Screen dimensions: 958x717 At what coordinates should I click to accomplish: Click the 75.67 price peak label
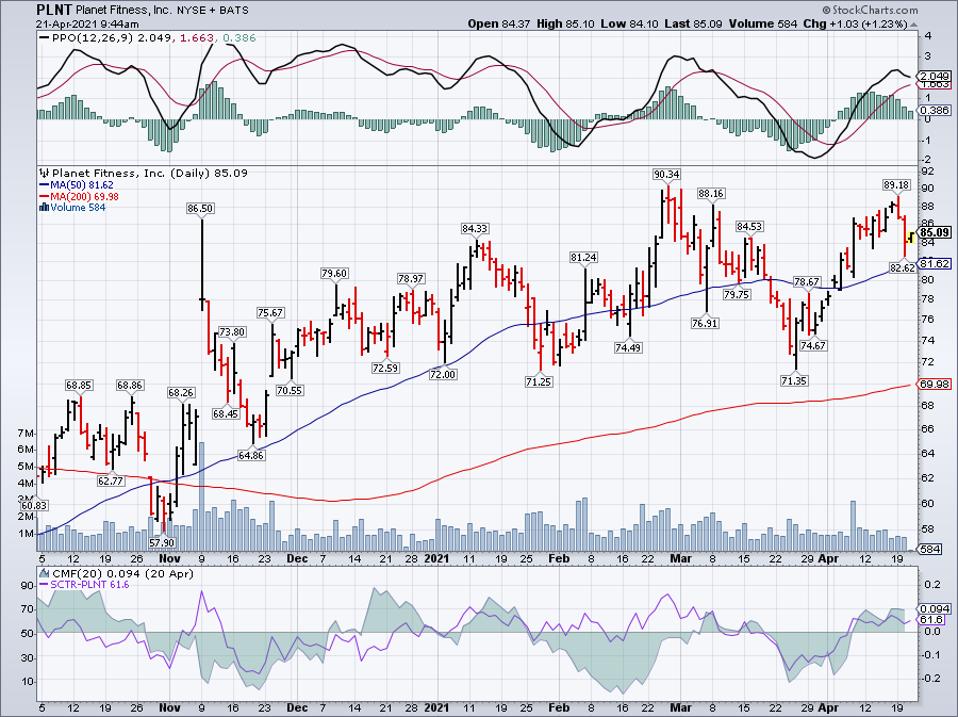(271, 313)
